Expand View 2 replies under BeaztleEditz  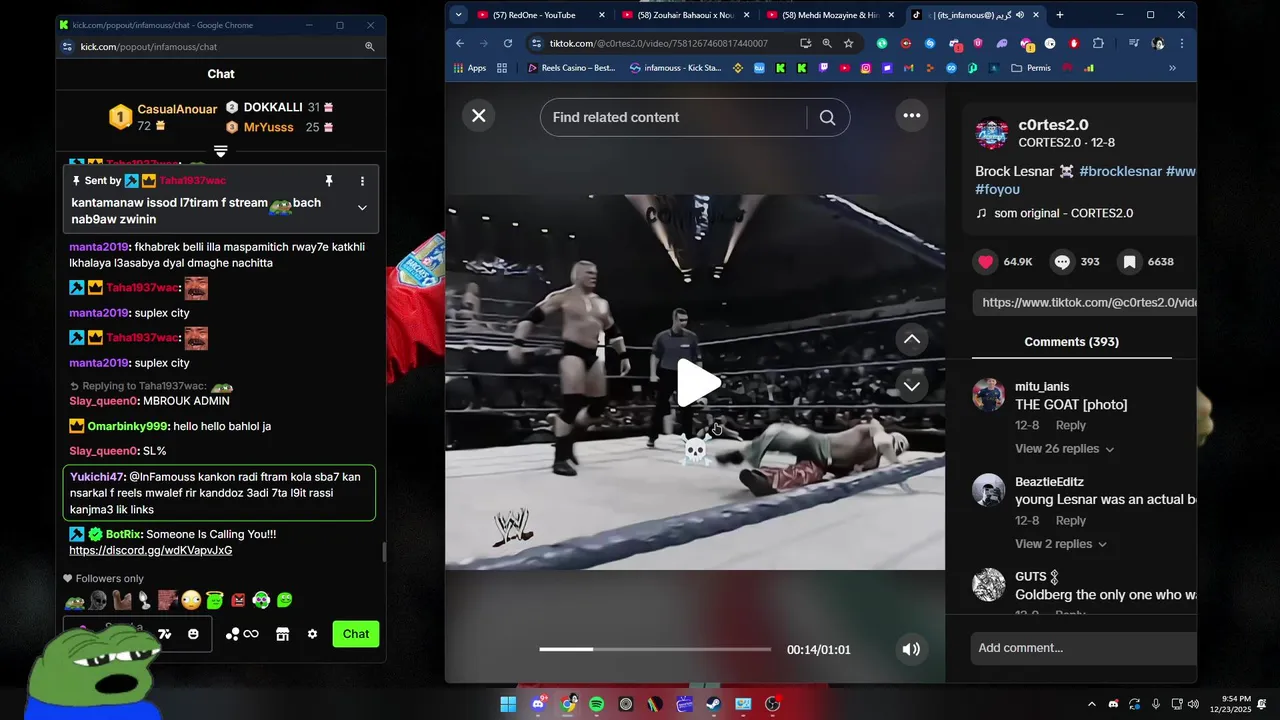coord(1060,544)
